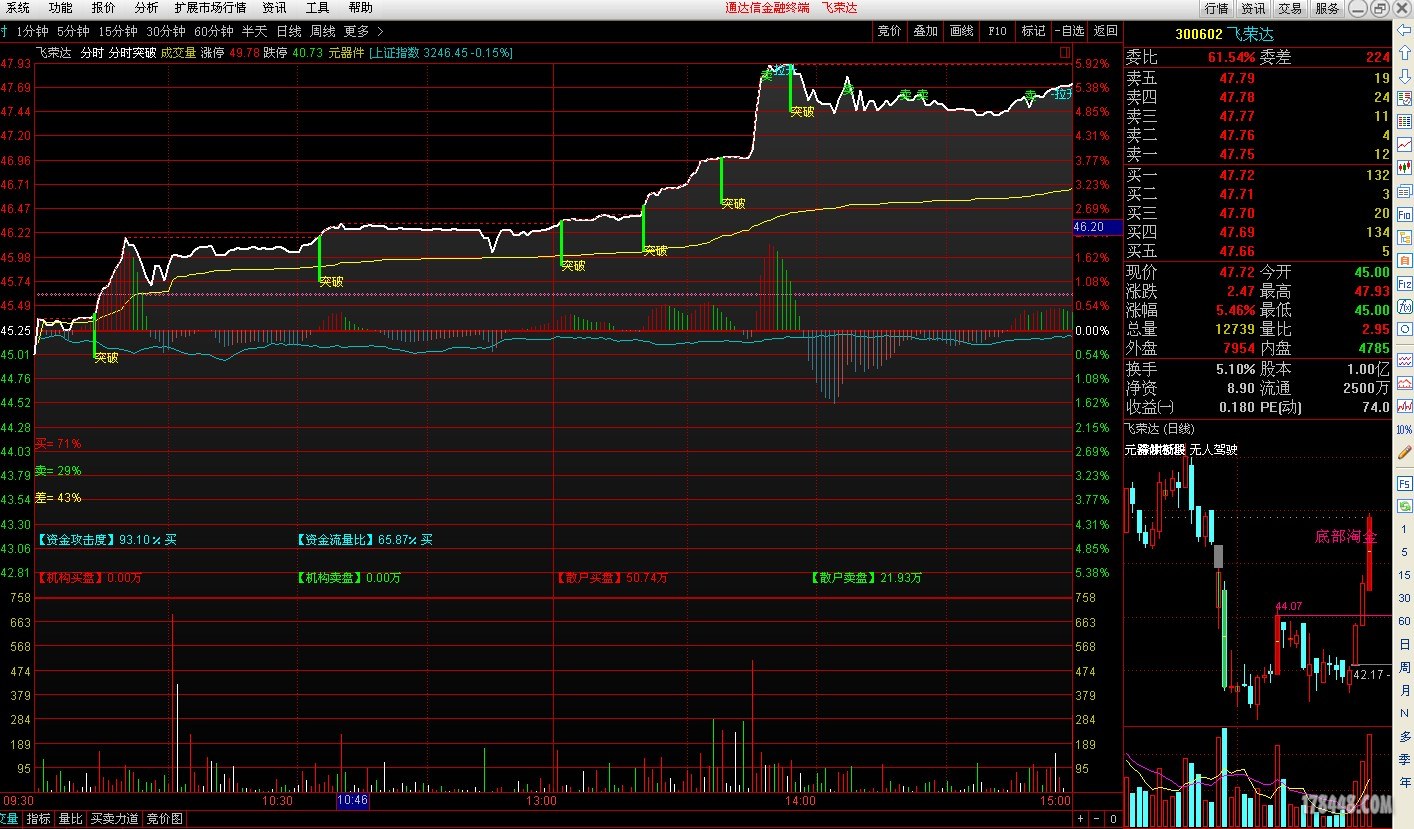The height and width of the screenshot is (829, 1414).
Task: Click the 叠加 toolbar button
Action: click(x=926, y=31)
